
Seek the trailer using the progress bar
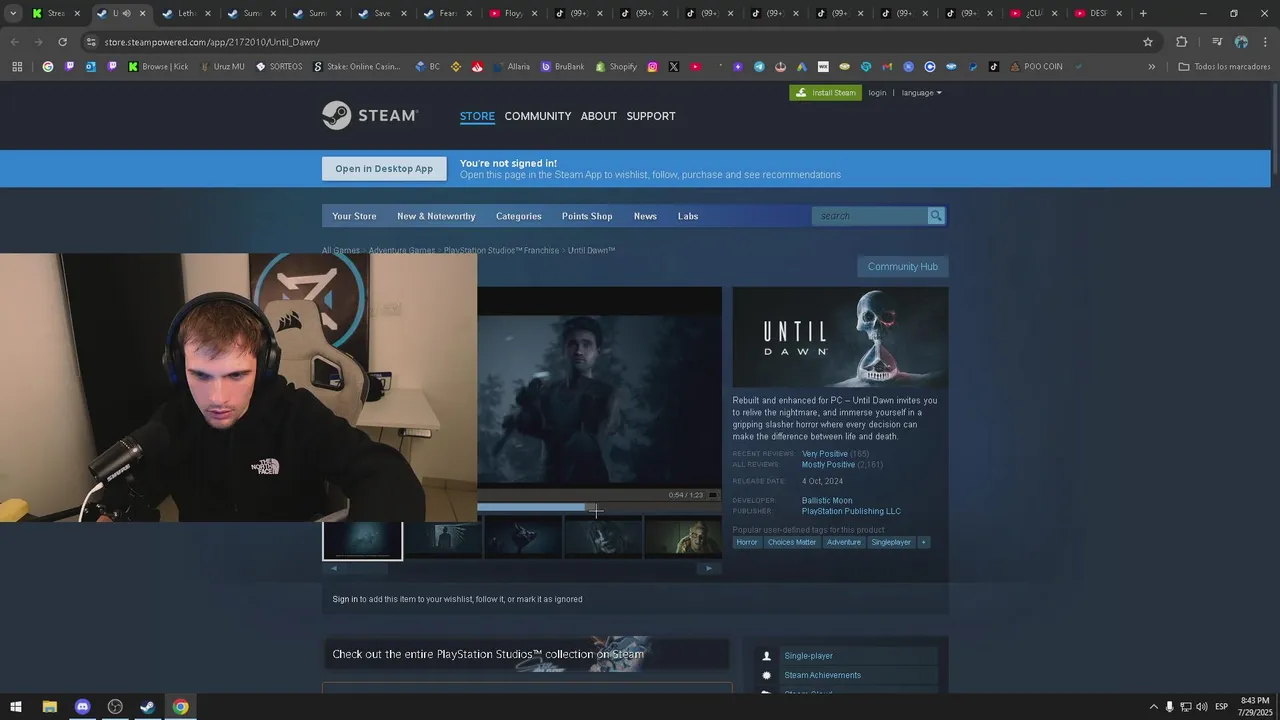coord(599,507)
